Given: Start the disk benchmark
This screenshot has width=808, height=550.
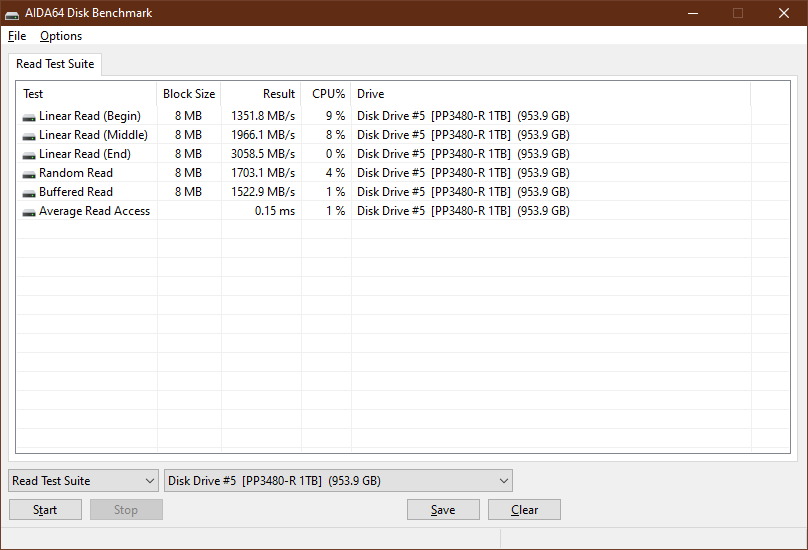Looking at the screenshot, I should pos(45,509).
